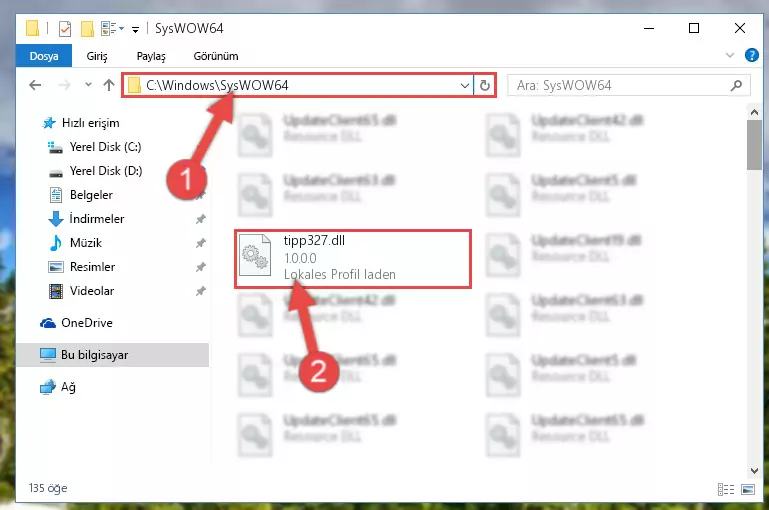Click the Properties quick access icon
This screenshot has width=769, height=510.
click(65, 28)
